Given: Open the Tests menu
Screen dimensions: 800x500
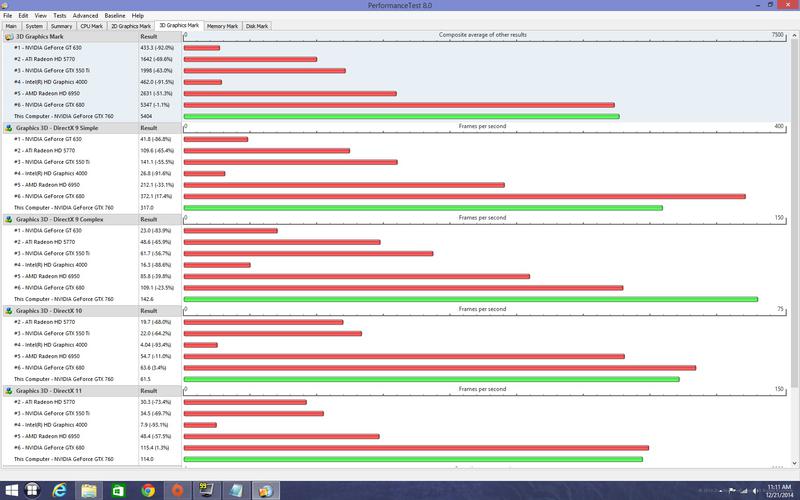Looking at the screenshot, I should click(x=60, y=16).
